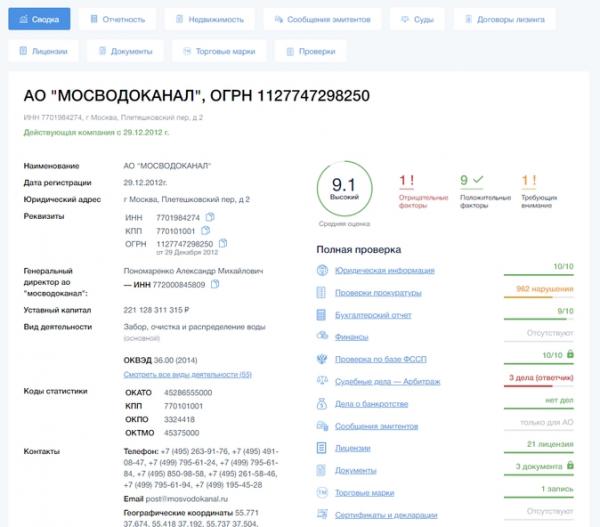Click the Бухгалтерский отчет icon
This screenshot has height=527, width=600.
tap(321, 315)
